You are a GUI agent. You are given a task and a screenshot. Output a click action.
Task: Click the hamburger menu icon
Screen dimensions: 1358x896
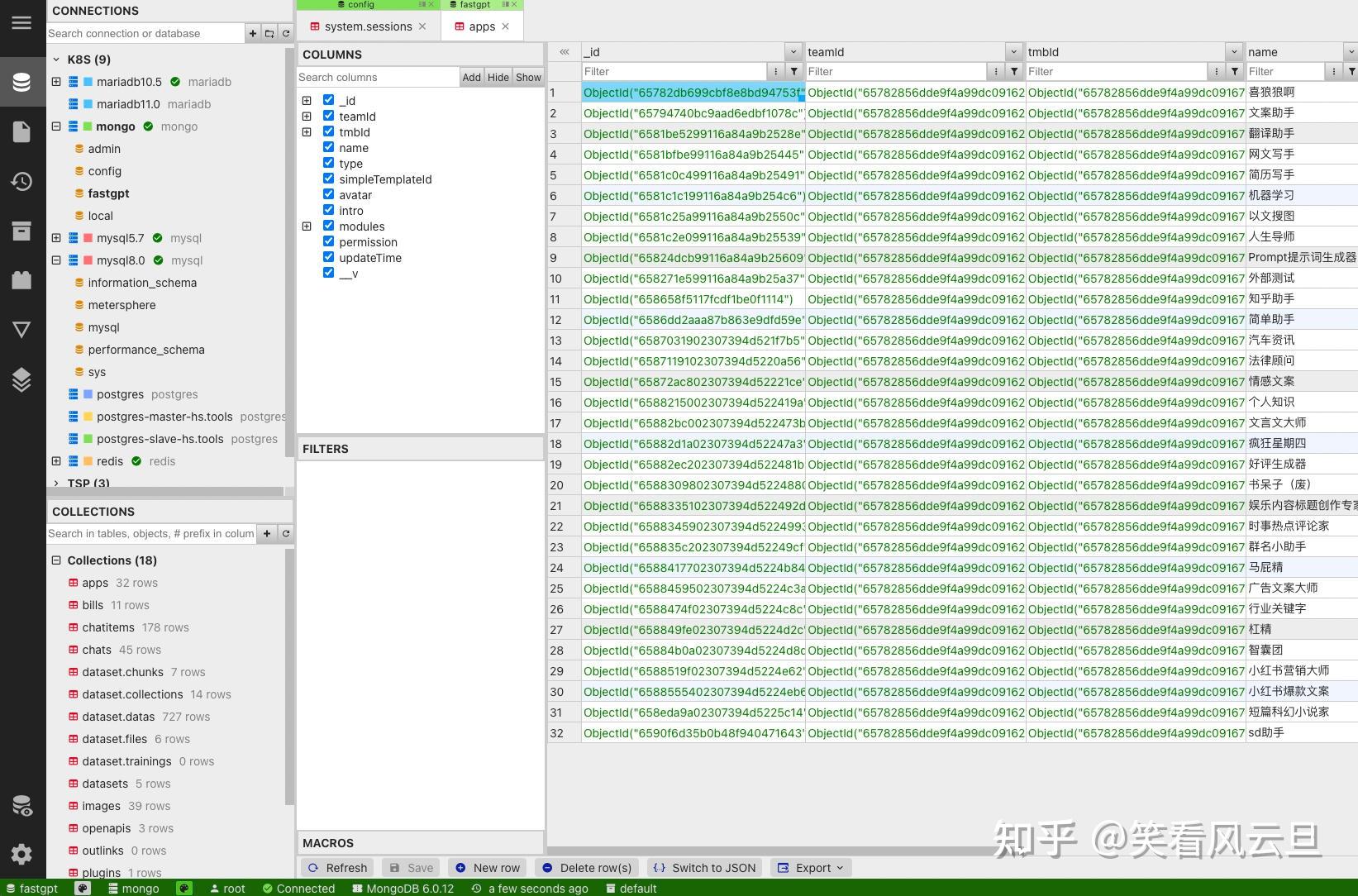tap(21, 22)
